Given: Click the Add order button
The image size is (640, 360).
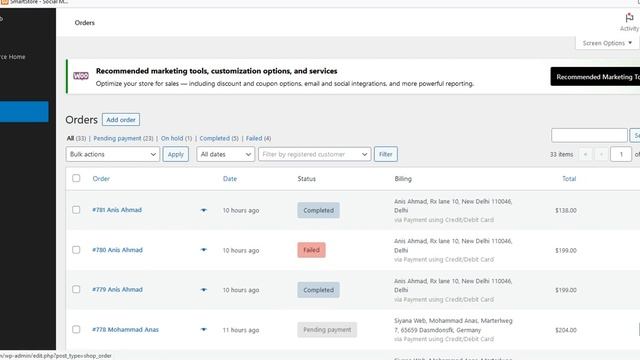Looking at the screenshot, I should [x=121, y=120].
